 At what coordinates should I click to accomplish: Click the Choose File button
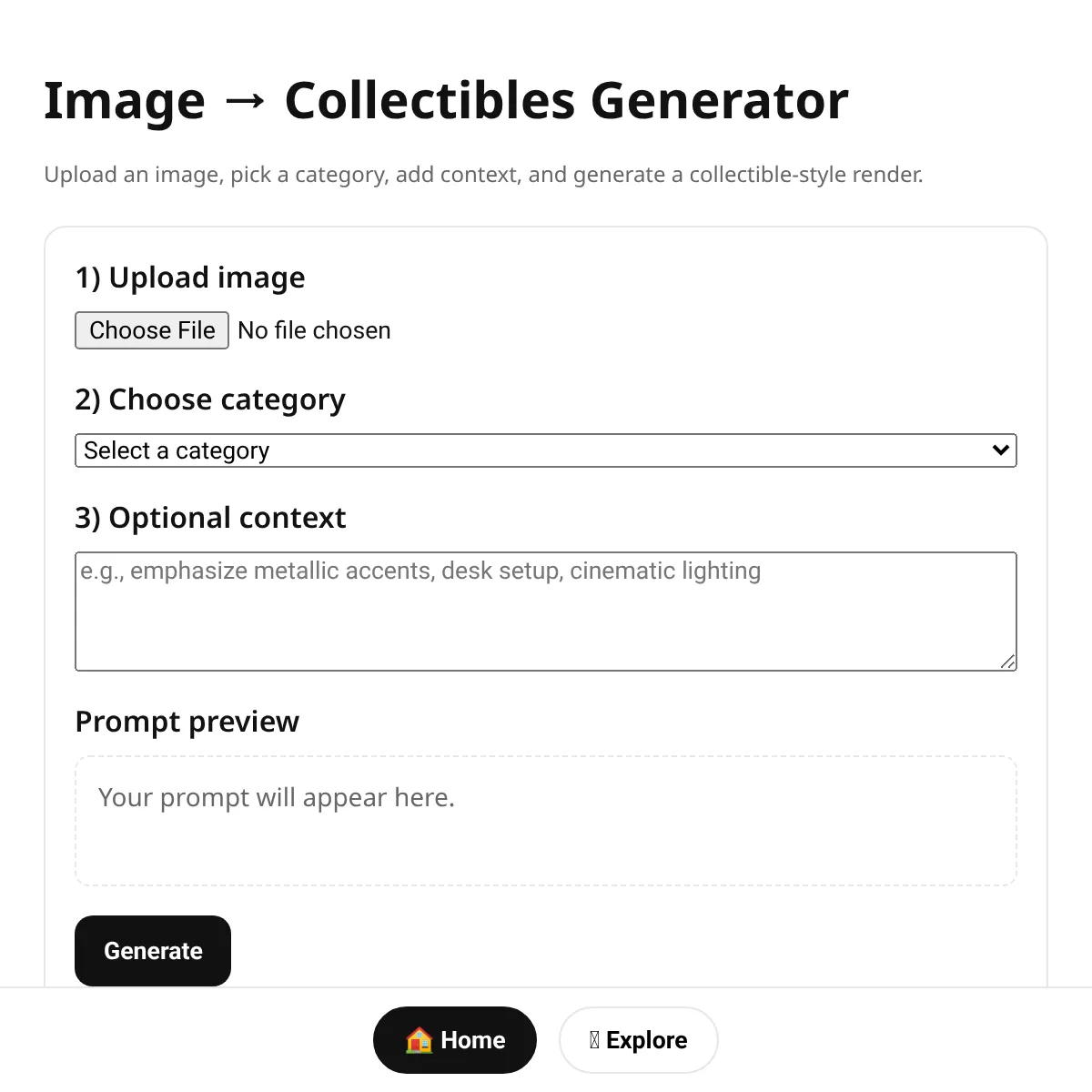(x=152, y=330)
